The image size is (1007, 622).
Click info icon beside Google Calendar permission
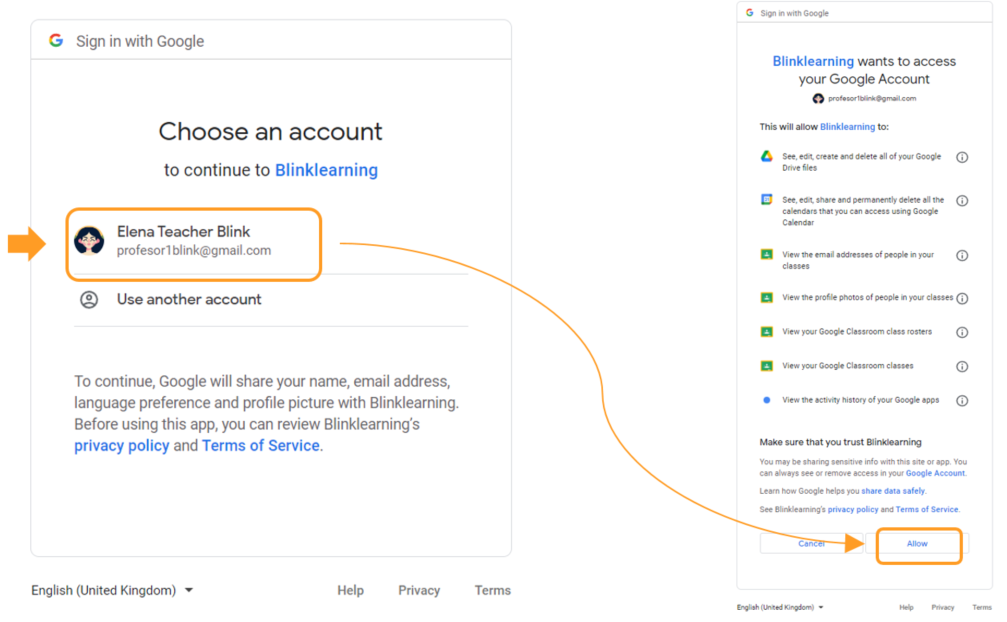pos(962,201)
